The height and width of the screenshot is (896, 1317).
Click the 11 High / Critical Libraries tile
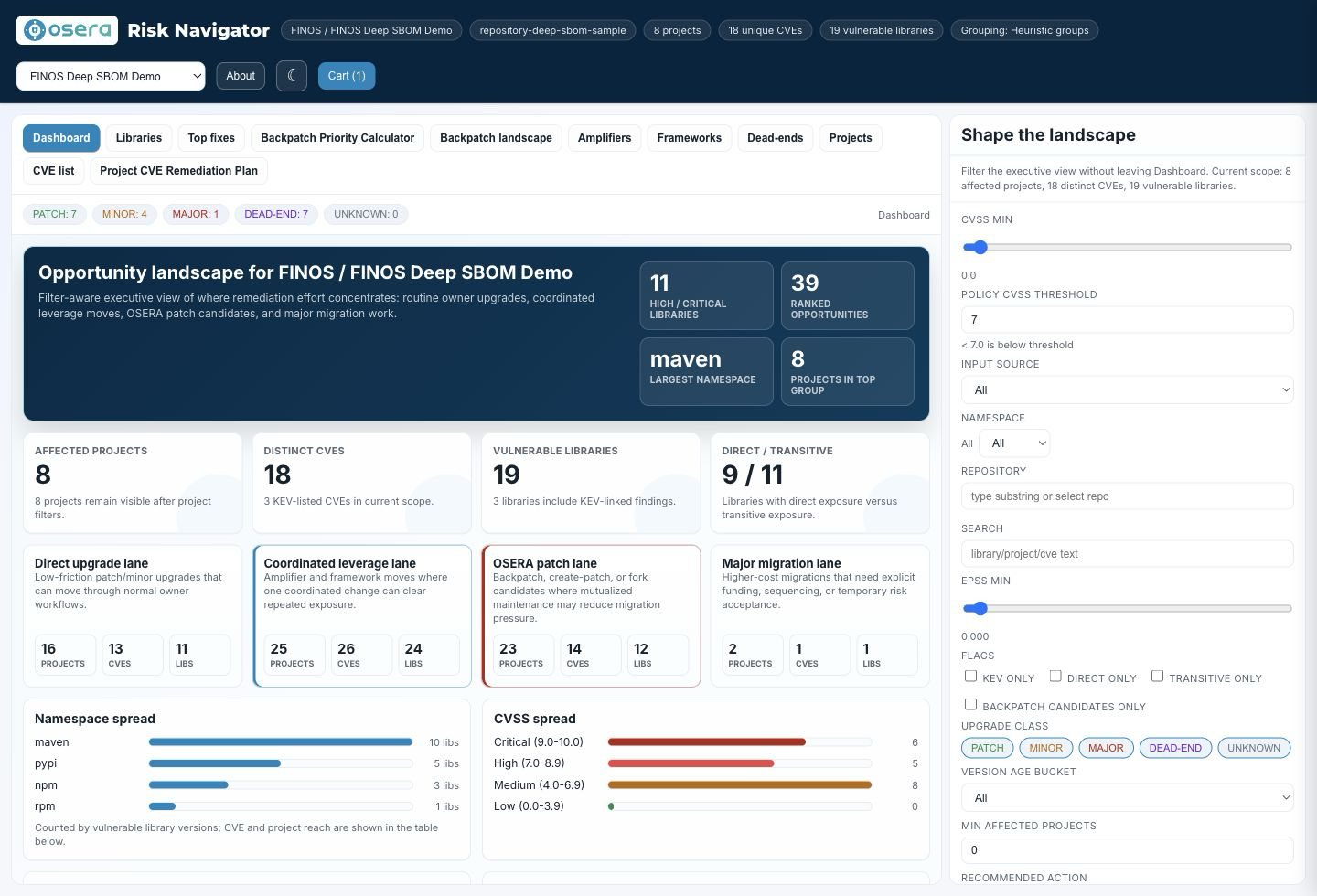tap(706, 295)
